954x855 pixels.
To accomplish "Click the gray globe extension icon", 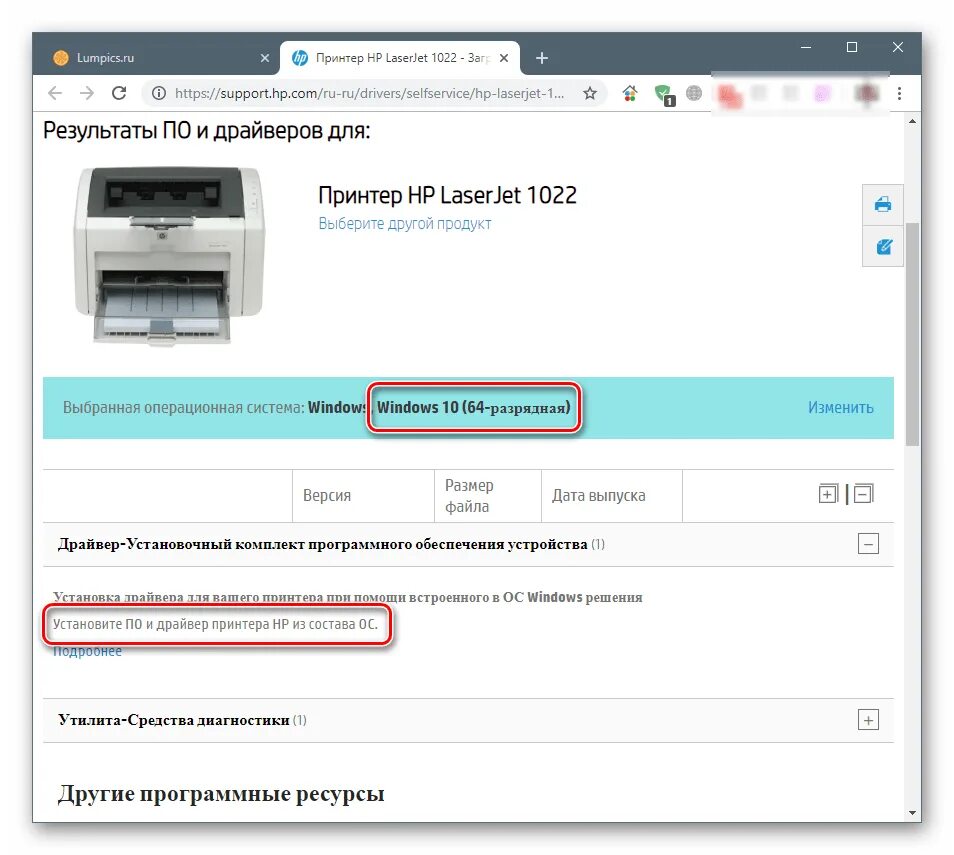I will point(694,93).
